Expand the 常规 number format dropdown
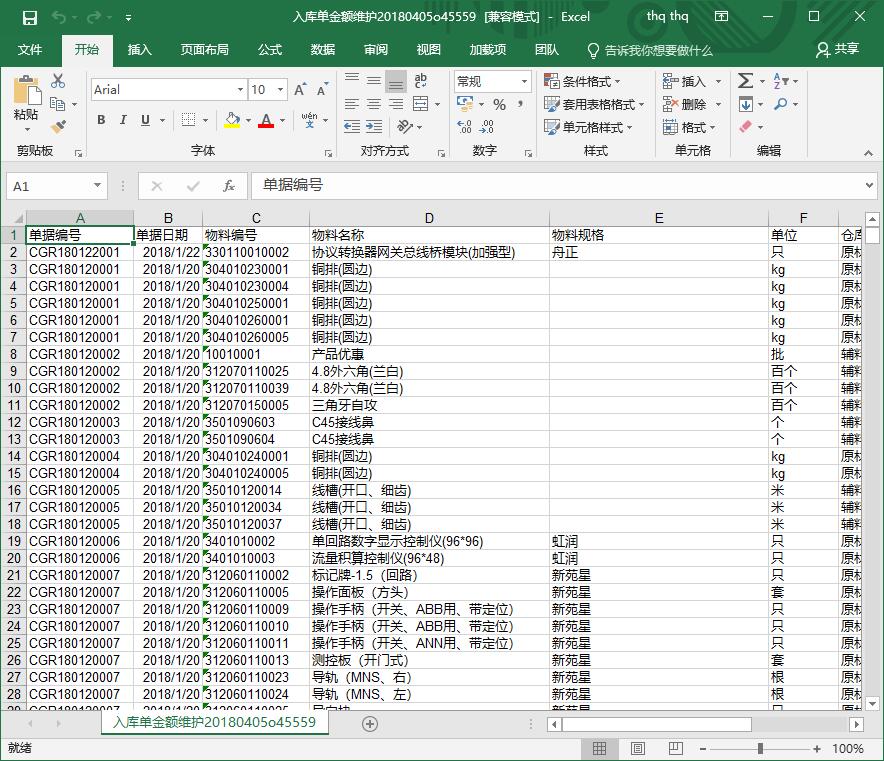The height and width of the screenshot is (761, 884). pos(524,81)
